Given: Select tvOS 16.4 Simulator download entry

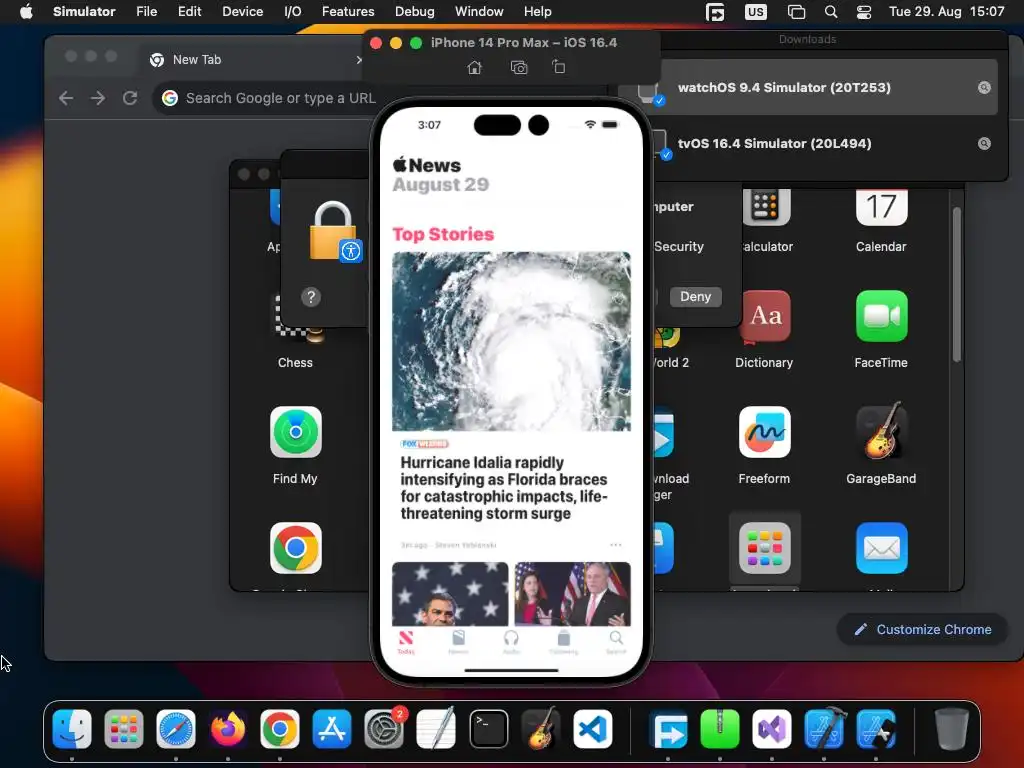Looking at the screenshot, I should [807, 144].
